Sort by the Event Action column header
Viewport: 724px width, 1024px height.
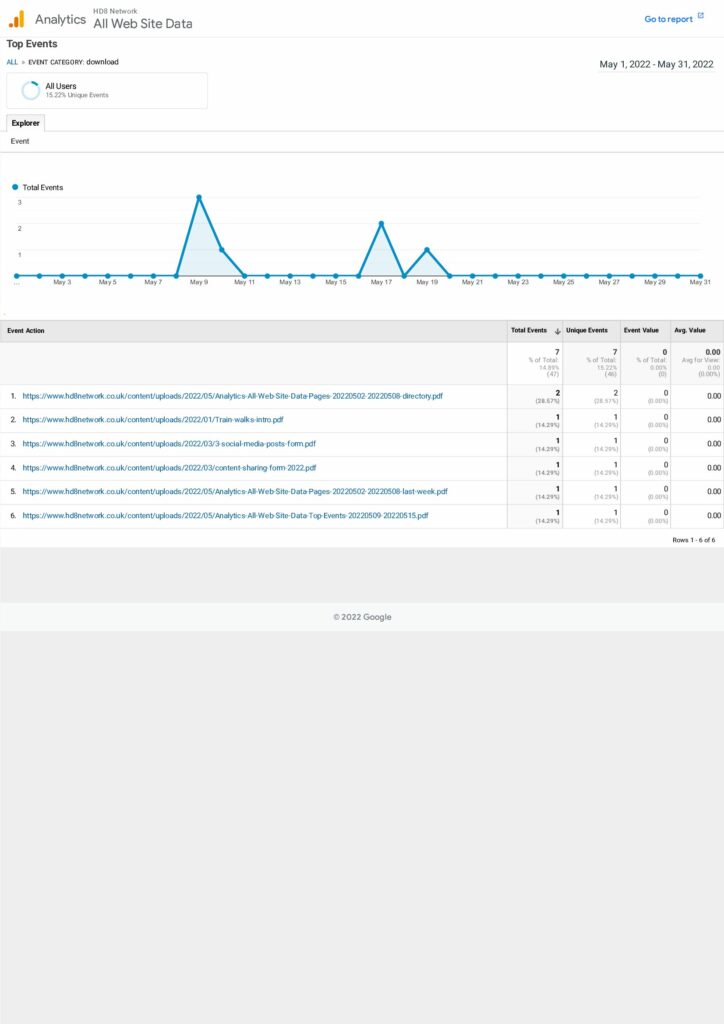(26, 331)
